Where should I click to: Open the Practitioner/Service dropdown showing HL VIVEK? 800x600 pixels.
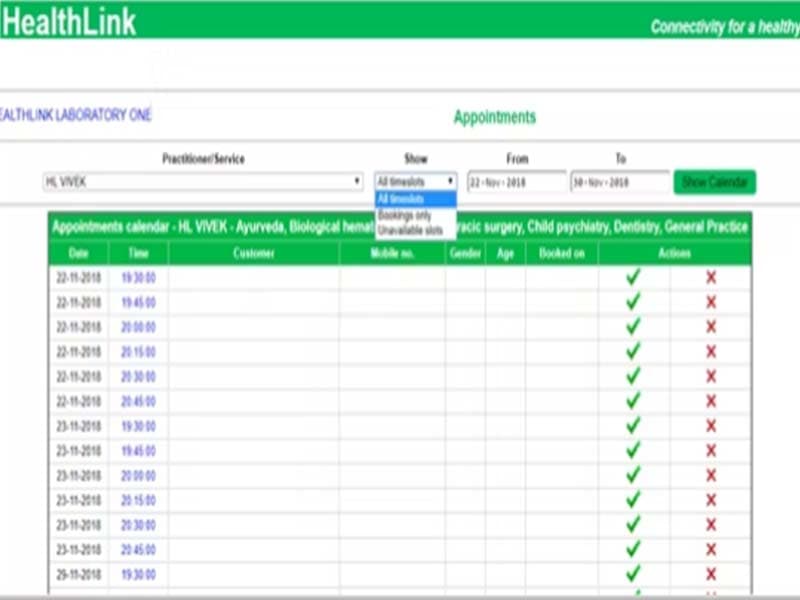point(203,182)
